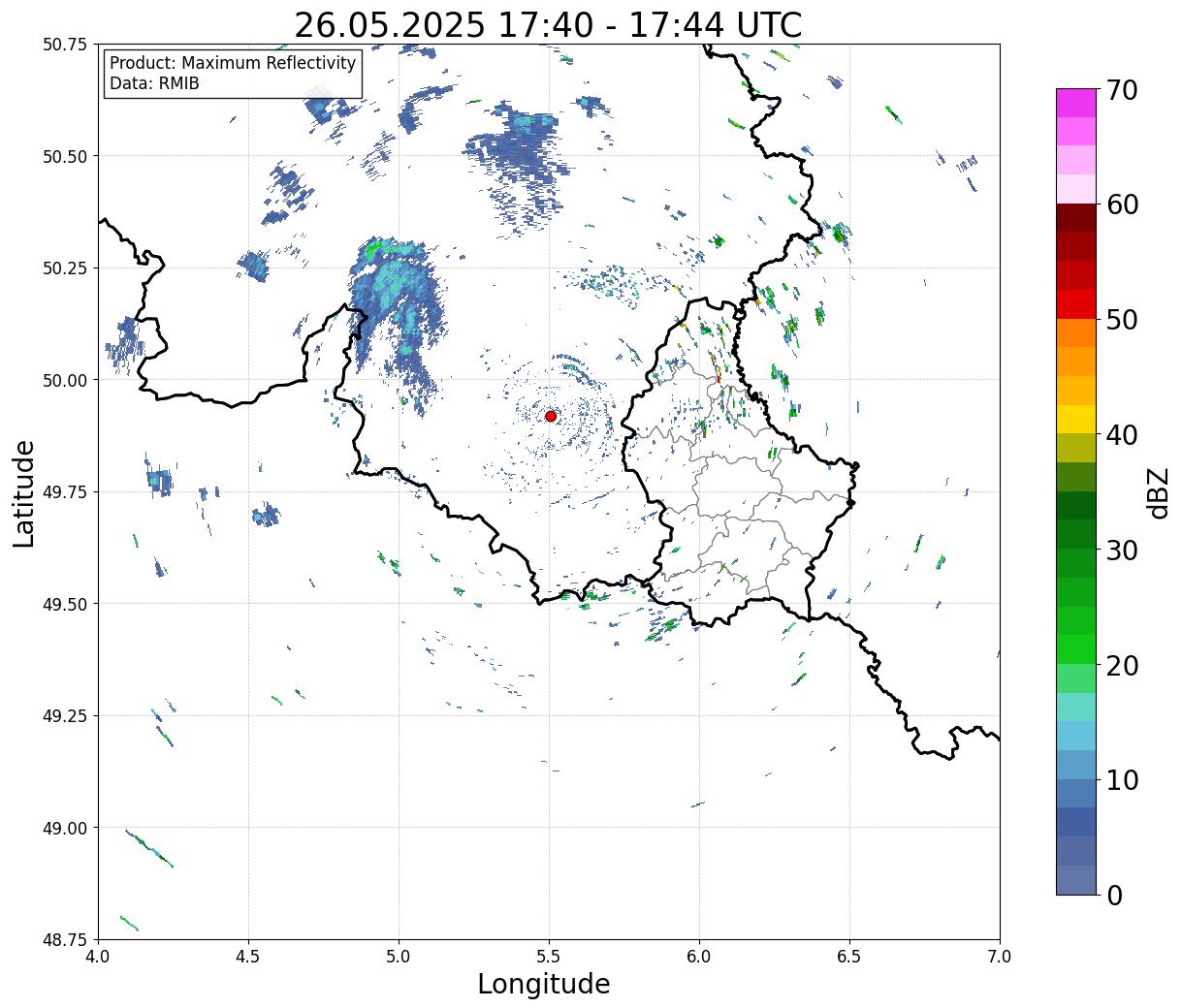
Task: Click the colorbar tick label 30
Action: click(x=1122, y=550)
